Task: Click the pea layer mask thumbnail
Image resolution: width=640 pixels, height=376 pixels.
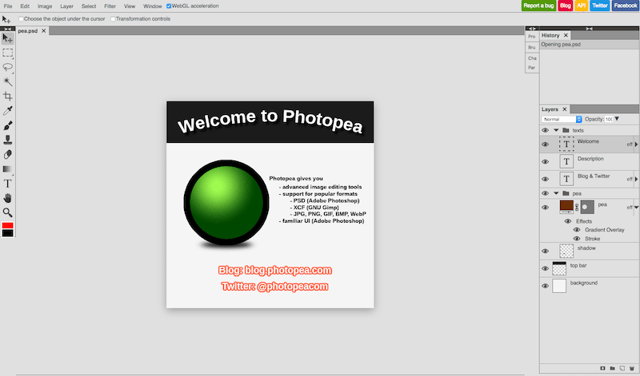Action: 587,207
